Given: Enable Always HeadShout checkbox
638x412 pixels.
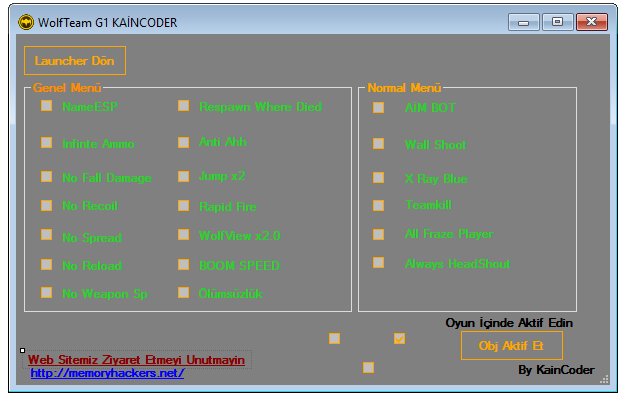Looking at the screenshot, I should pyautogui.click(x=378, y=263).
